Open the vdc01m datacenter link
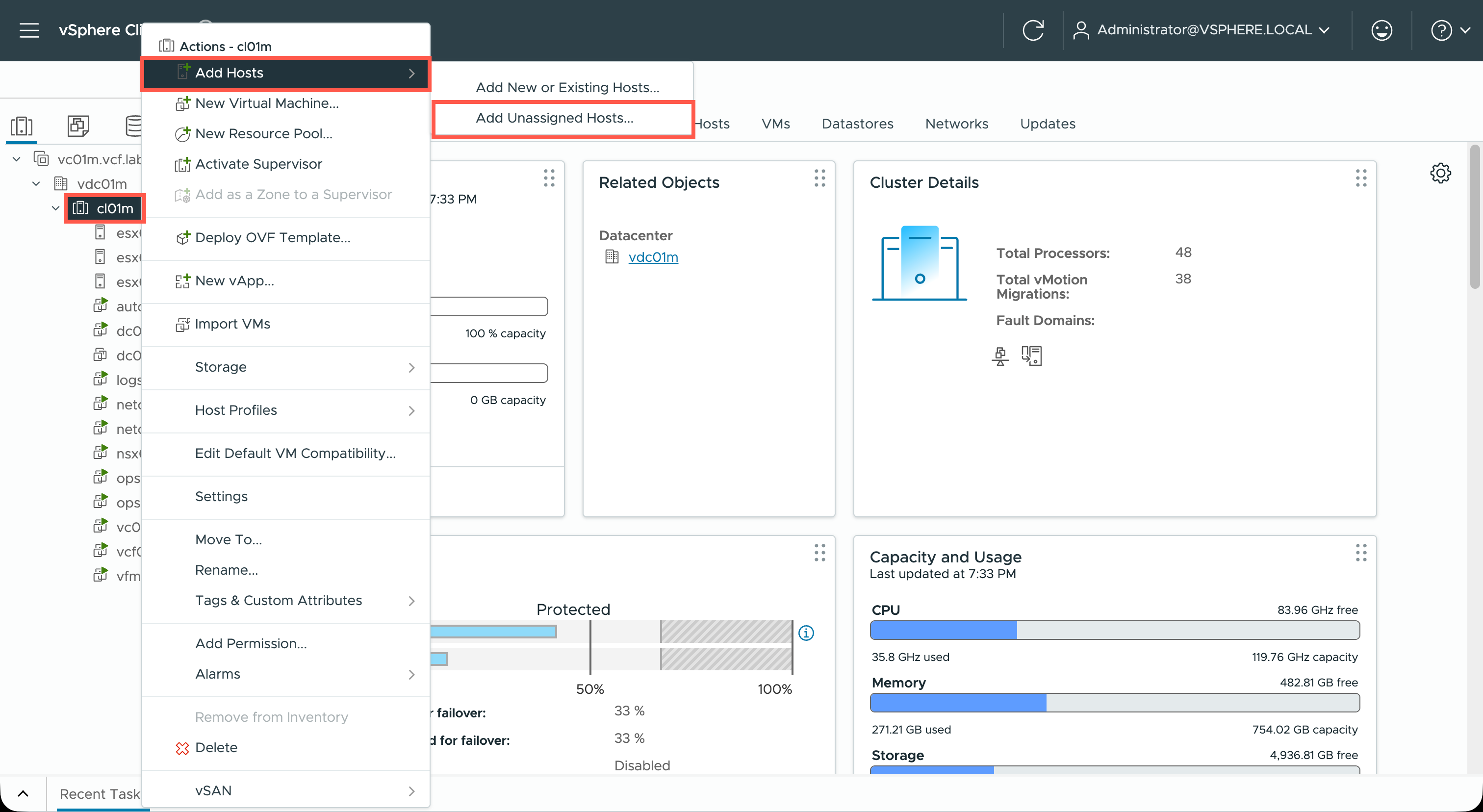Viewport: 1483px width, 812px height. tap(653, 257)
